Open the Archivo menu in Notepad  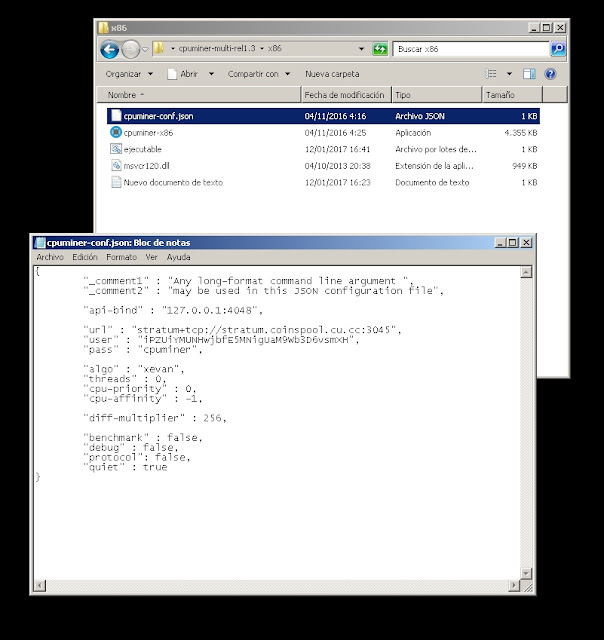[x=50, y=257]
